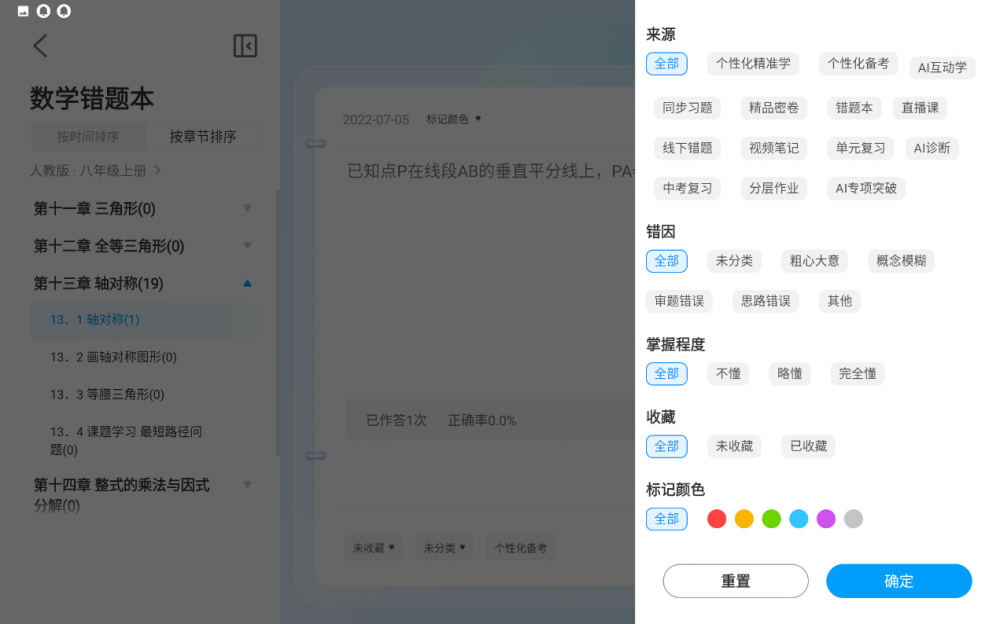Set mastery level to 不懂
This screenshot has height=624, width=1000.
point(728,374)
